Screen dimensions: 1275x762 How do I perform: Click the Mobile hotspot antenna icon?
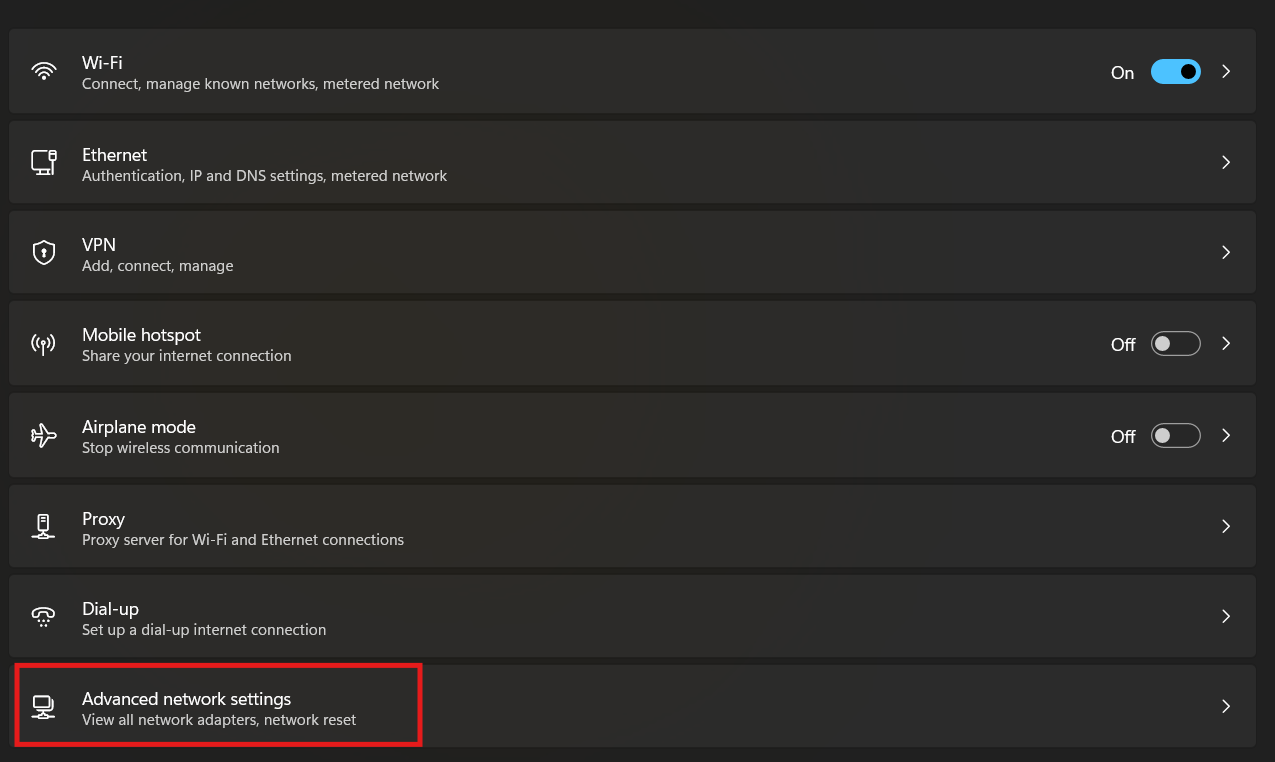(44, 344)
